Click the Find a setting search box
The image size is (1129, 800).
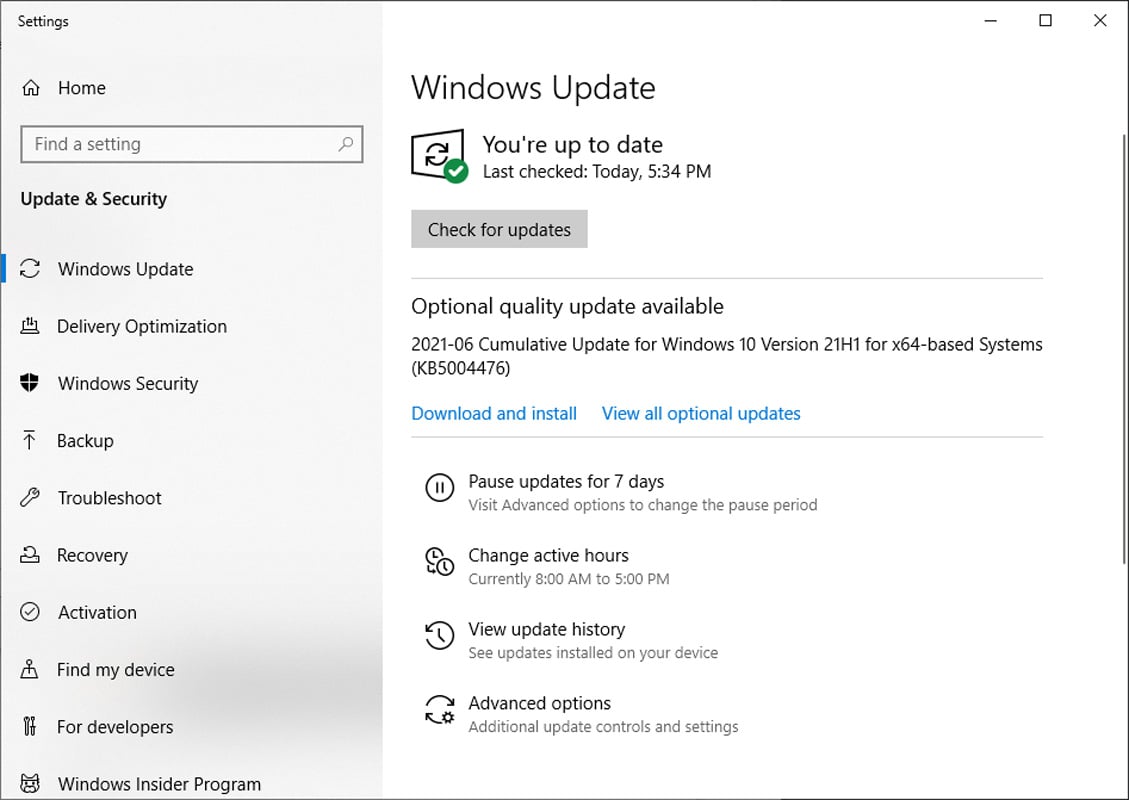(x=192, y=144)
